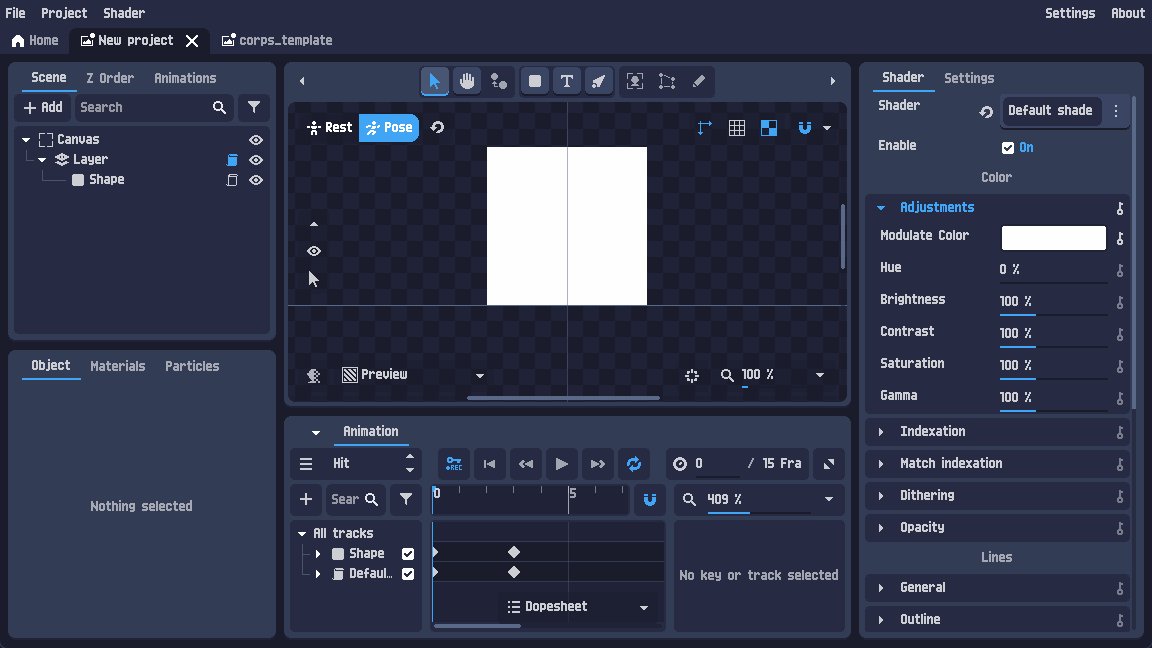
Task: Switch to Pose mode
Action: click(389, 127)
